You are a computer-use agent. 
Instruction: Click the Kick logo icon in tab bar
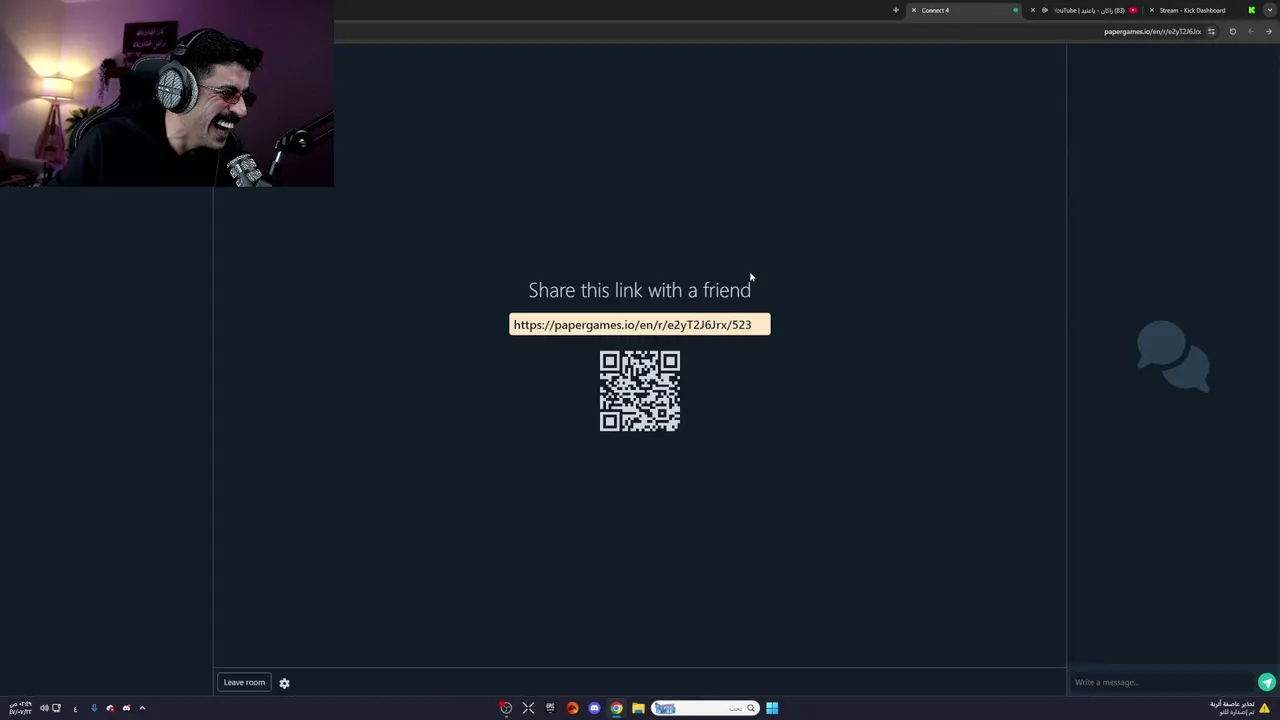tap(1251, 10)
